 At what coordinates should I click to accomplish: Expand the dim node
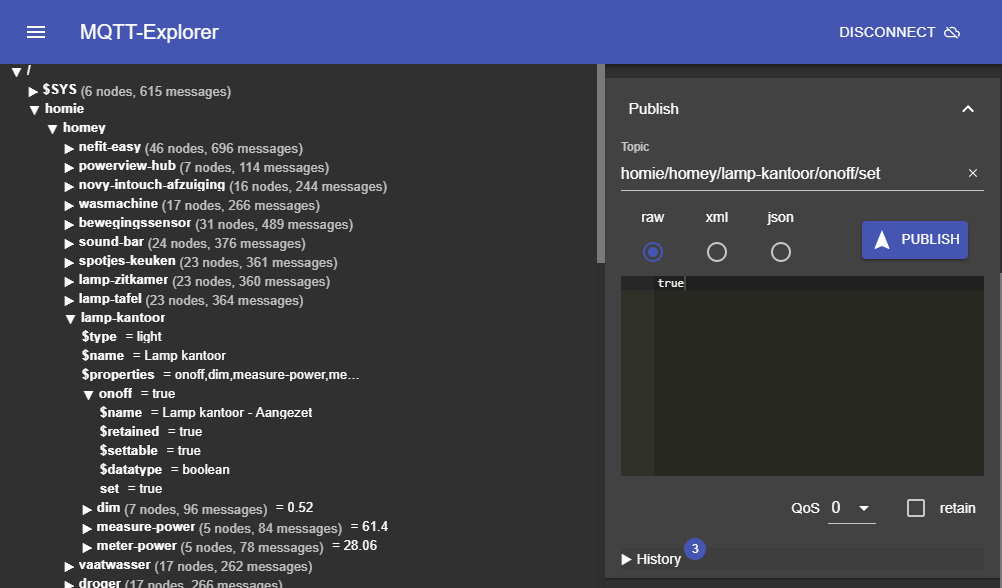[87, 509]
